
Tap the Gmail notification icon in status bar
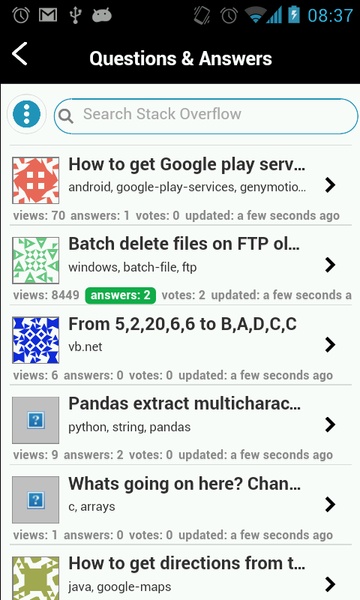tap(48, 15)
